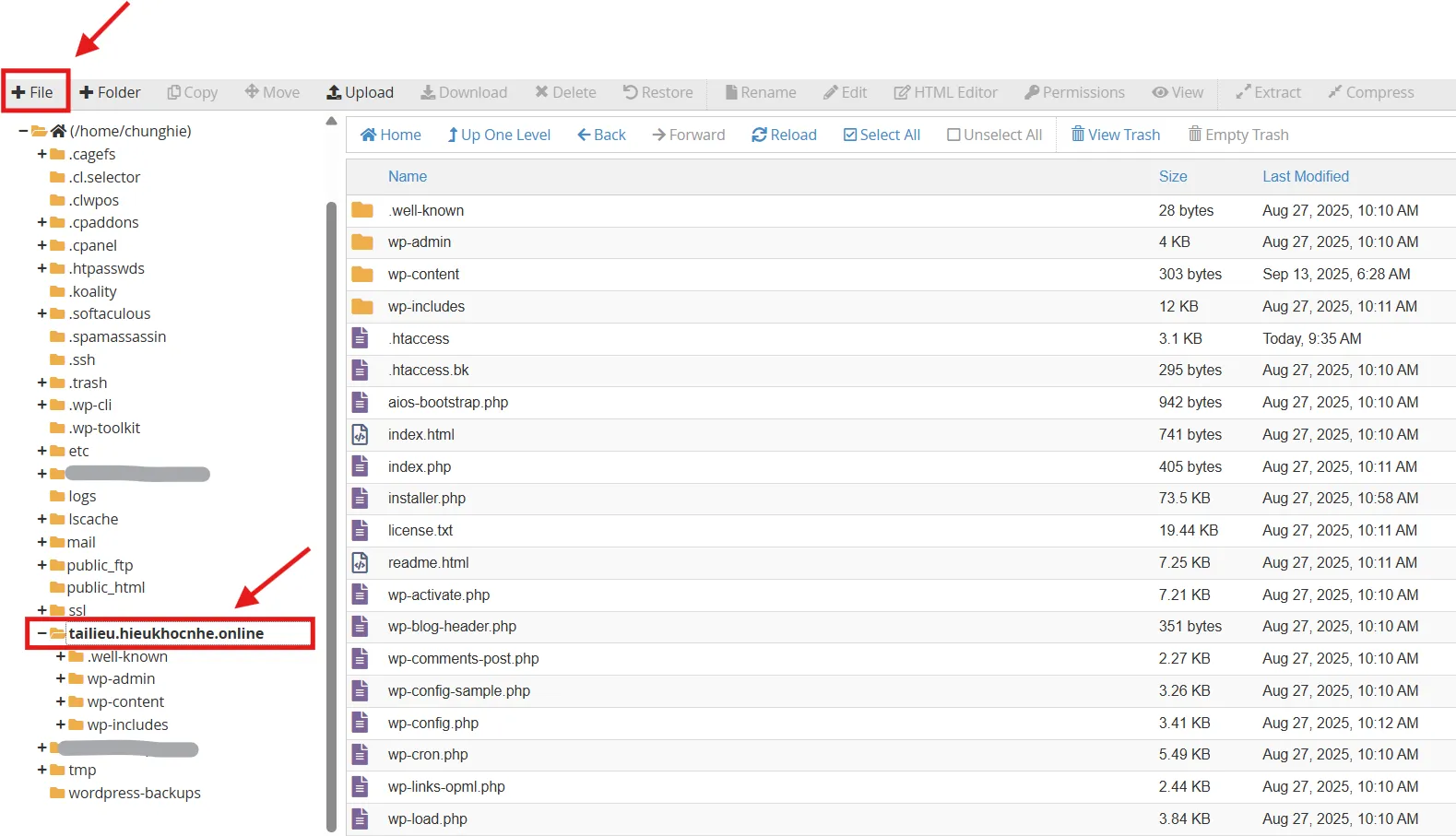Image resolution: width=1456 pixels, height=836 pixels.
Task: Create a new file with + File
Action: (33, 92)
